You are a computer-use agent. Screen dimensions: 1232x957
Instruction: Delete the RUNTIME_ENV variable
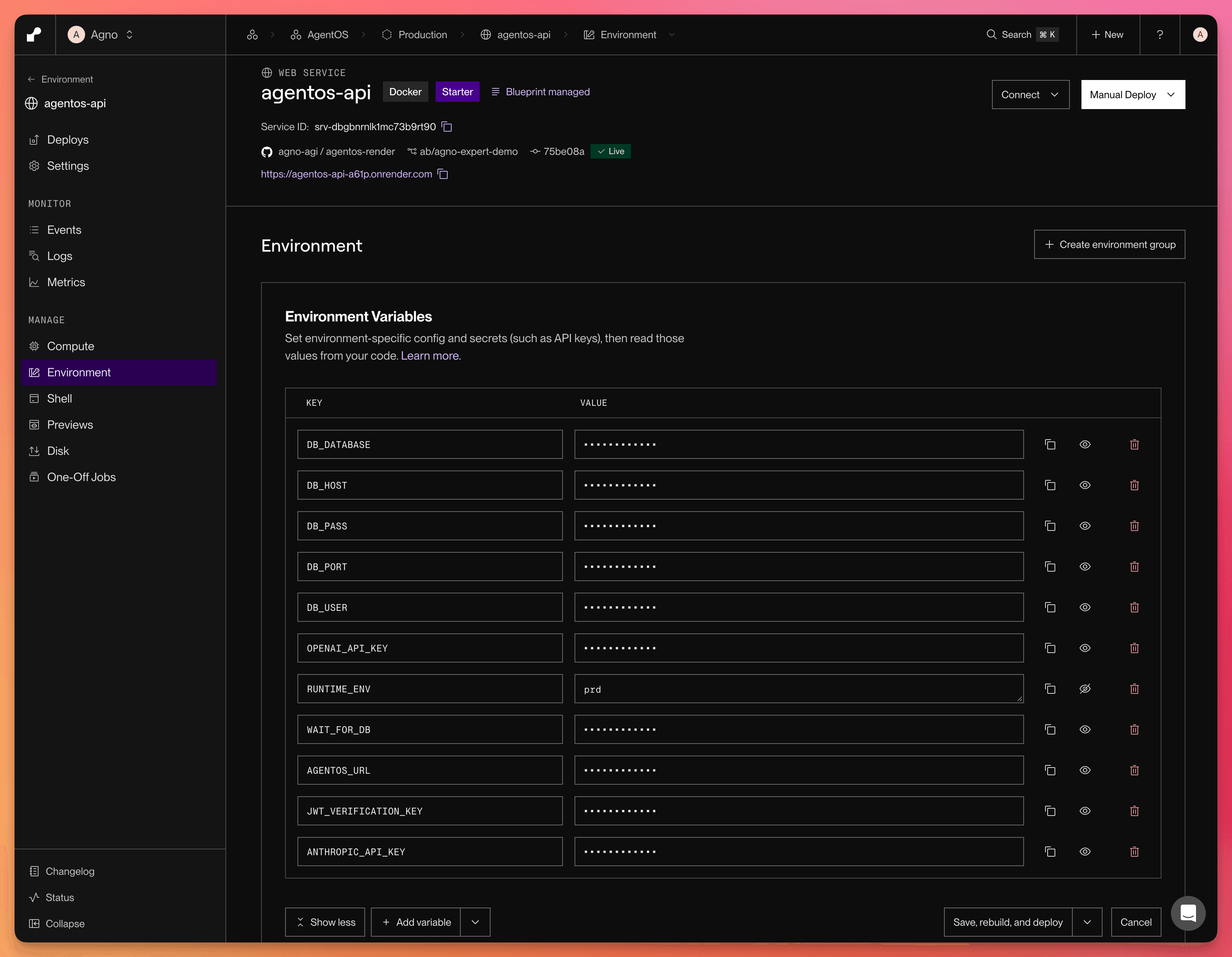[x=1135, y=689]
